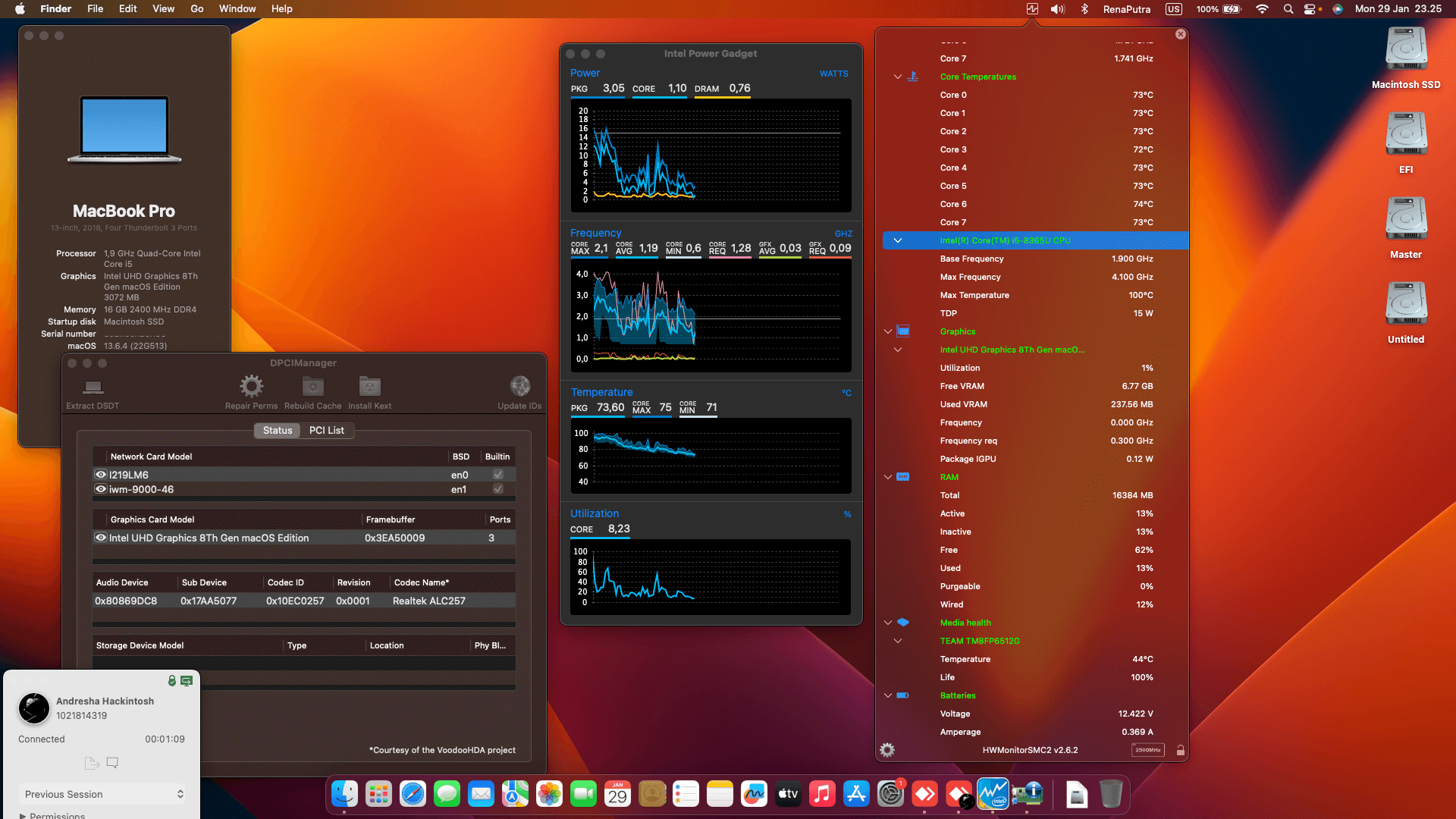Click the file transfer button in the session window
The height and width of the screenshot is (819, 1456).
pyautogui.click(x=91, y=762)
